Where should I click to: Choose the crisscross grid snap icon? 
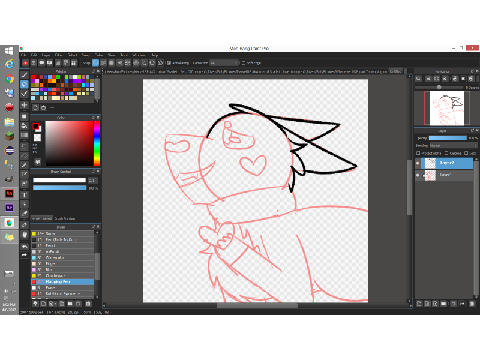[111, 63]
